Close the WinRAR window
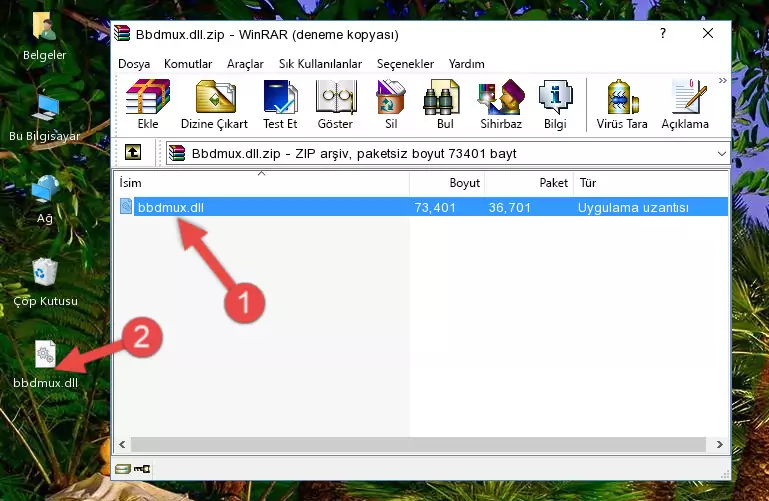769x501 pixels. [x=708, y=33]
